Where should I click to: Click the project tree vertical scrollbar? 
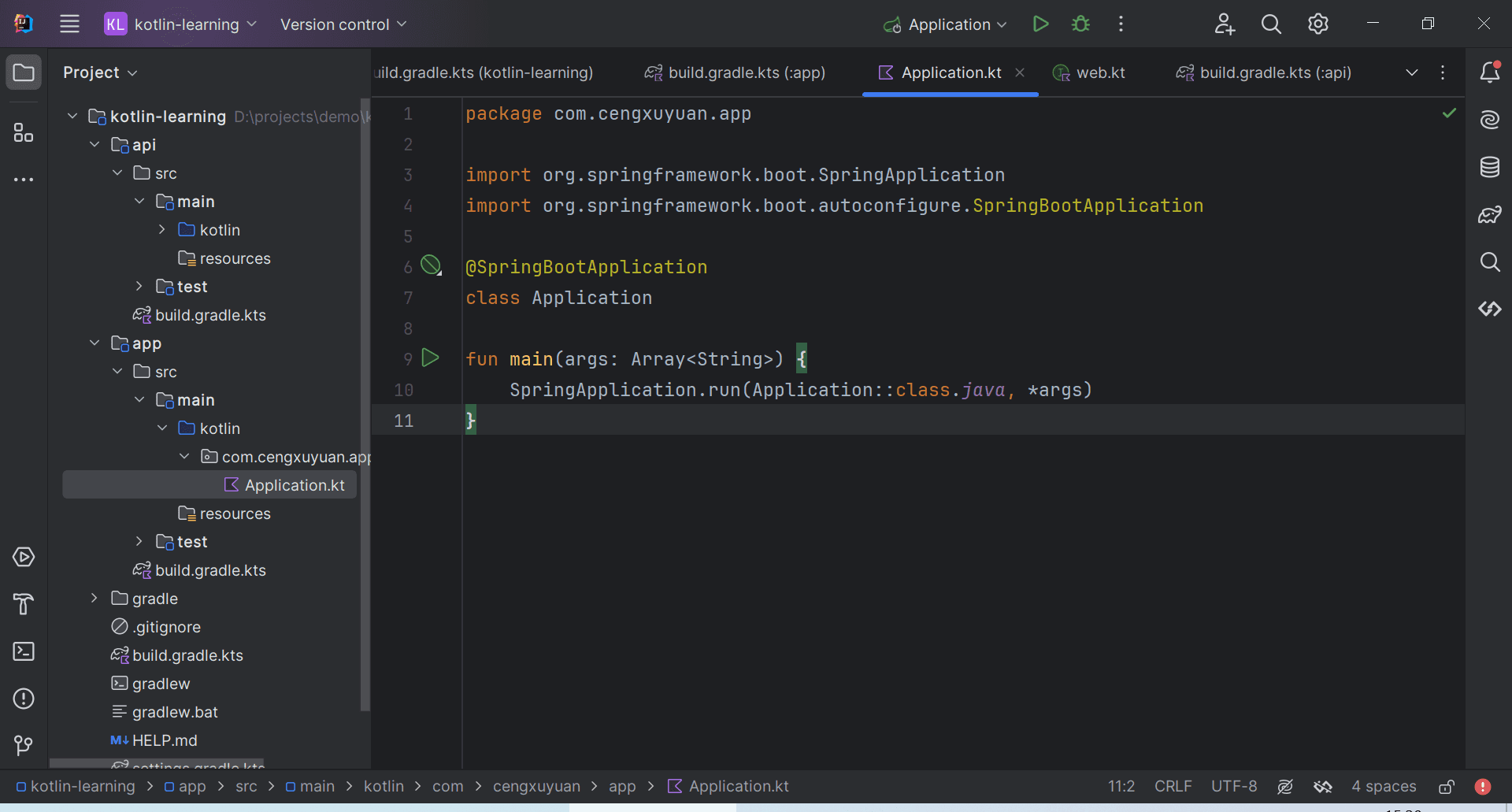coord(365,405)
